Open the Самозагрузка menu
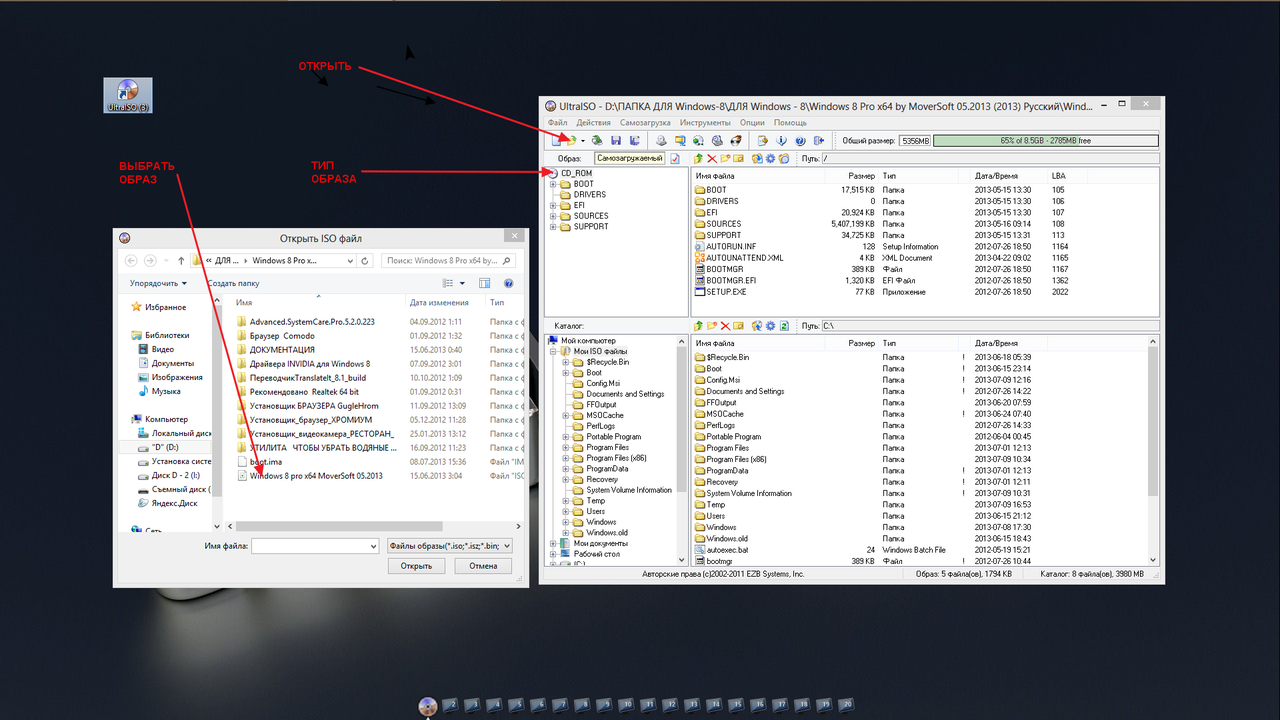The width and height of the screenshot is (1280, 720). (x=646, y=123)
